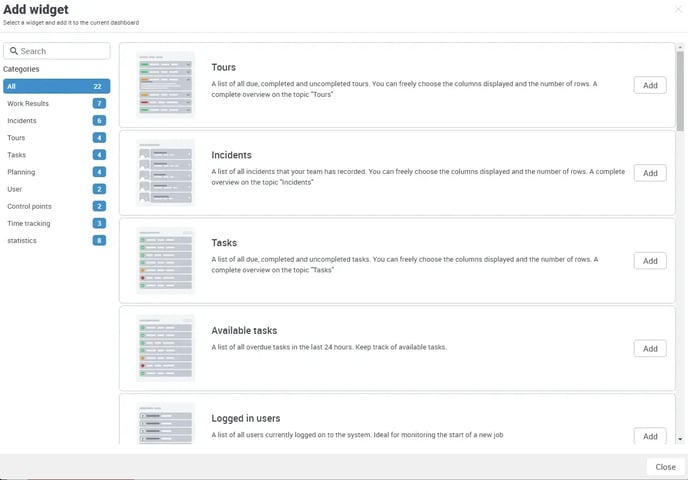Click the Logged in users preview thumbnail
Image resolution: width=688 pixels, height=480 pixels.
click(165, 423)
